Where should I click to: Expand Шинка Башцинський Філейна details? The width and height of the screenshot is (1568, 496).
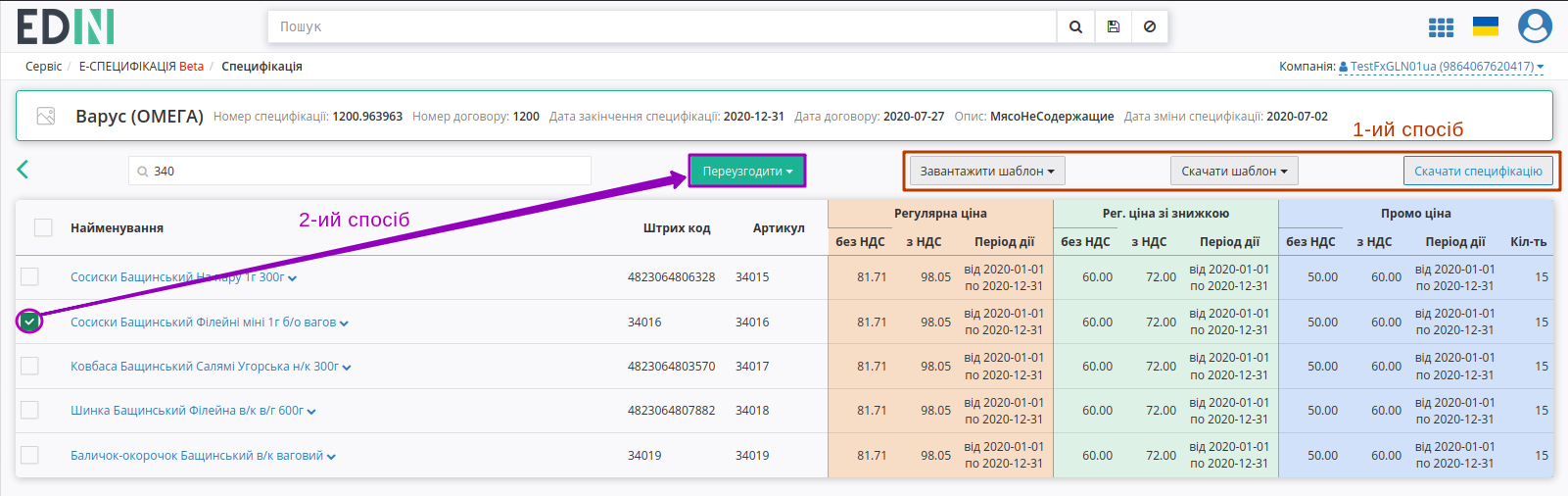[x=311, y=412]
